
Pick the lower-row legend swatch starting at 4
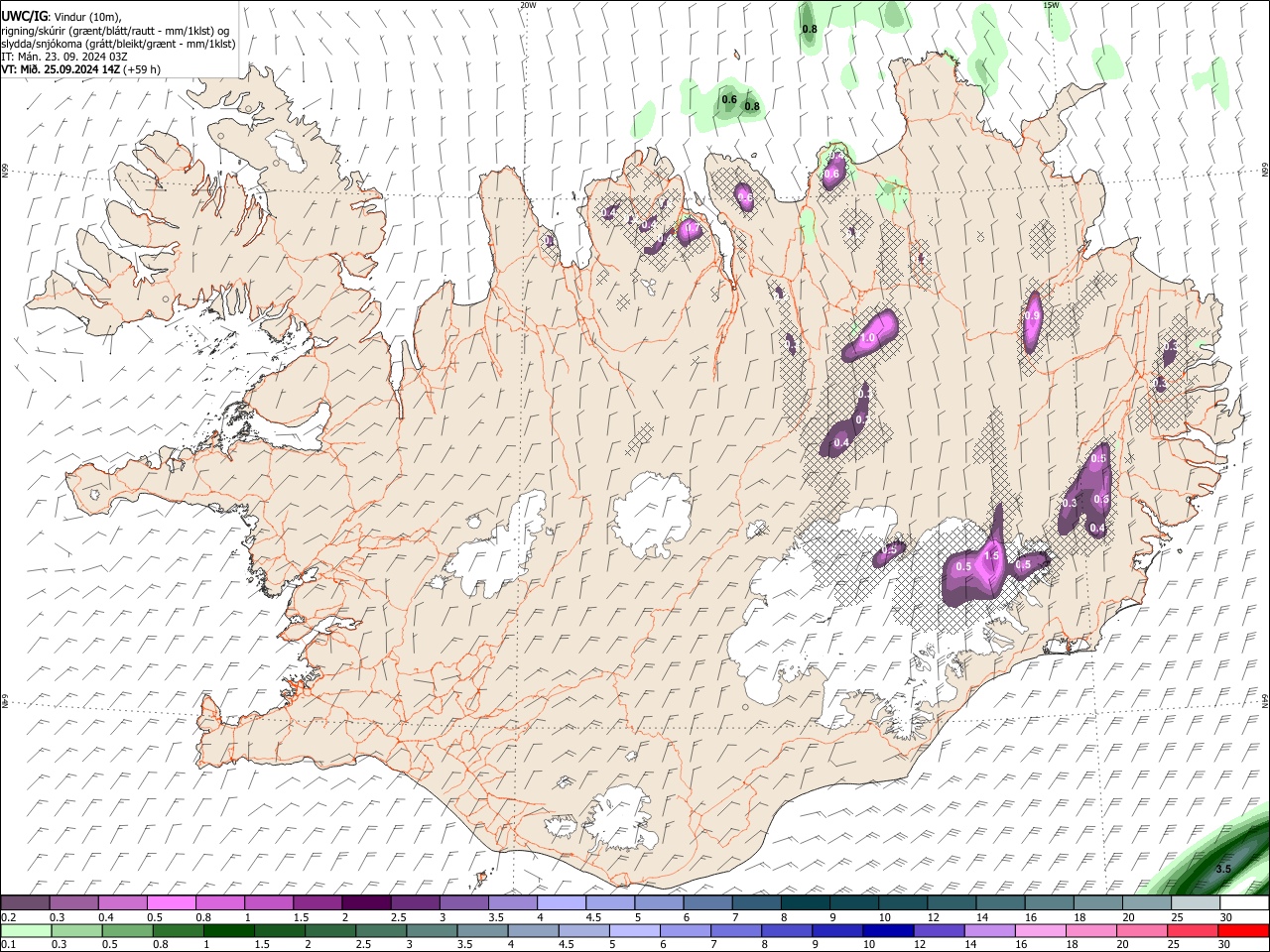click(x=532, y=930)
